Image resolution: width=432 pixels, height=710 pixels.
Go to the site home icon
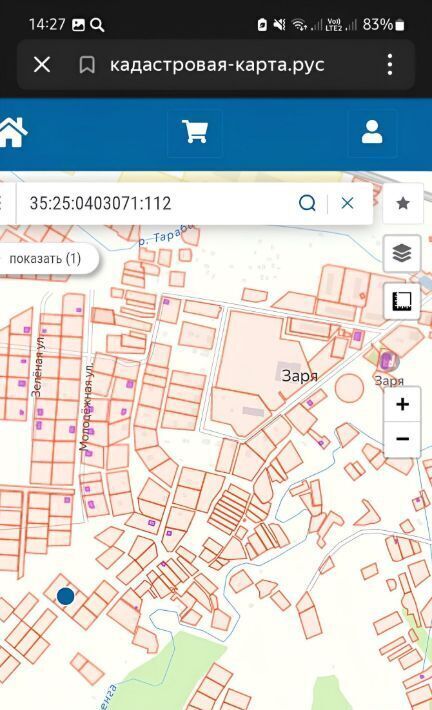click(x=13, y=132)
